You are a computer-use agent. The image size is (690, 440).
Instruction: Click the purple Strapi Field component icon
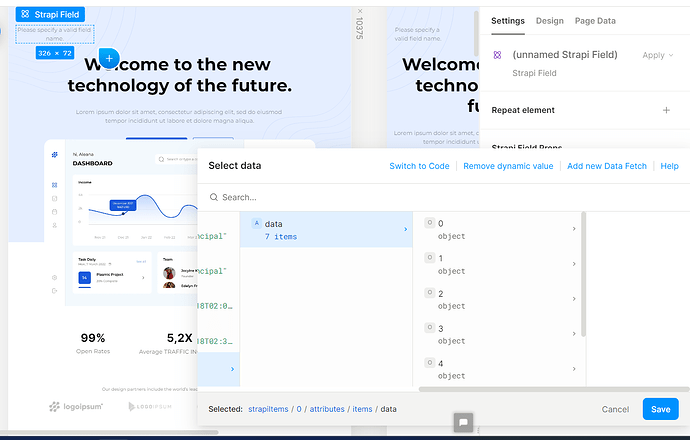pyautogui.click(x=497, y=55)
